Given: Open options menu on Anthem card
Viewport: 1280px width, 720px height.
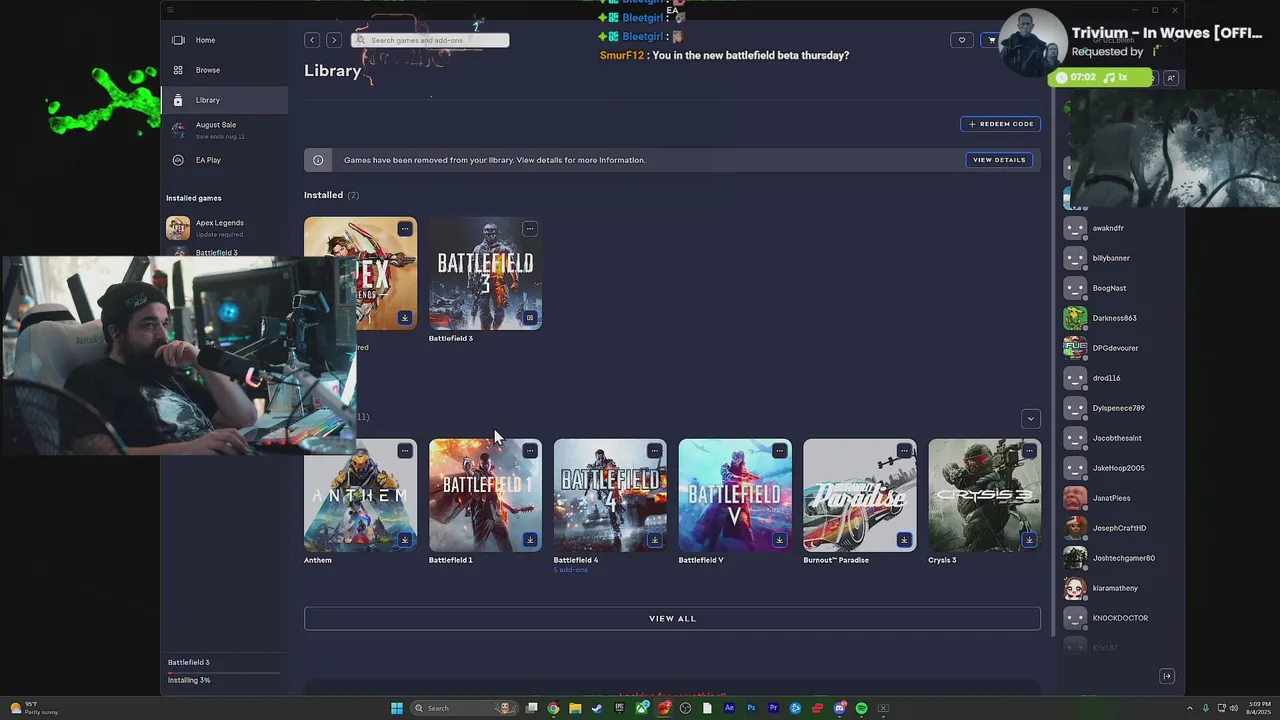Looking at the screenshot, I should click(404, 451).
